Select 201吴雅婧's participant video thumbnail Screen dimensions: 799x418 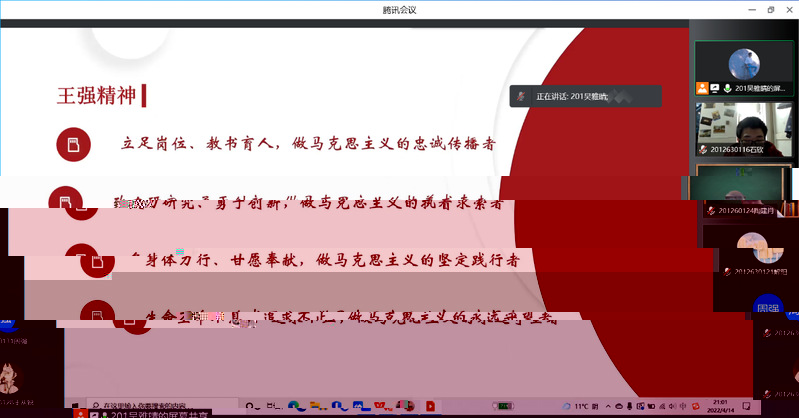tap(743, 65)
